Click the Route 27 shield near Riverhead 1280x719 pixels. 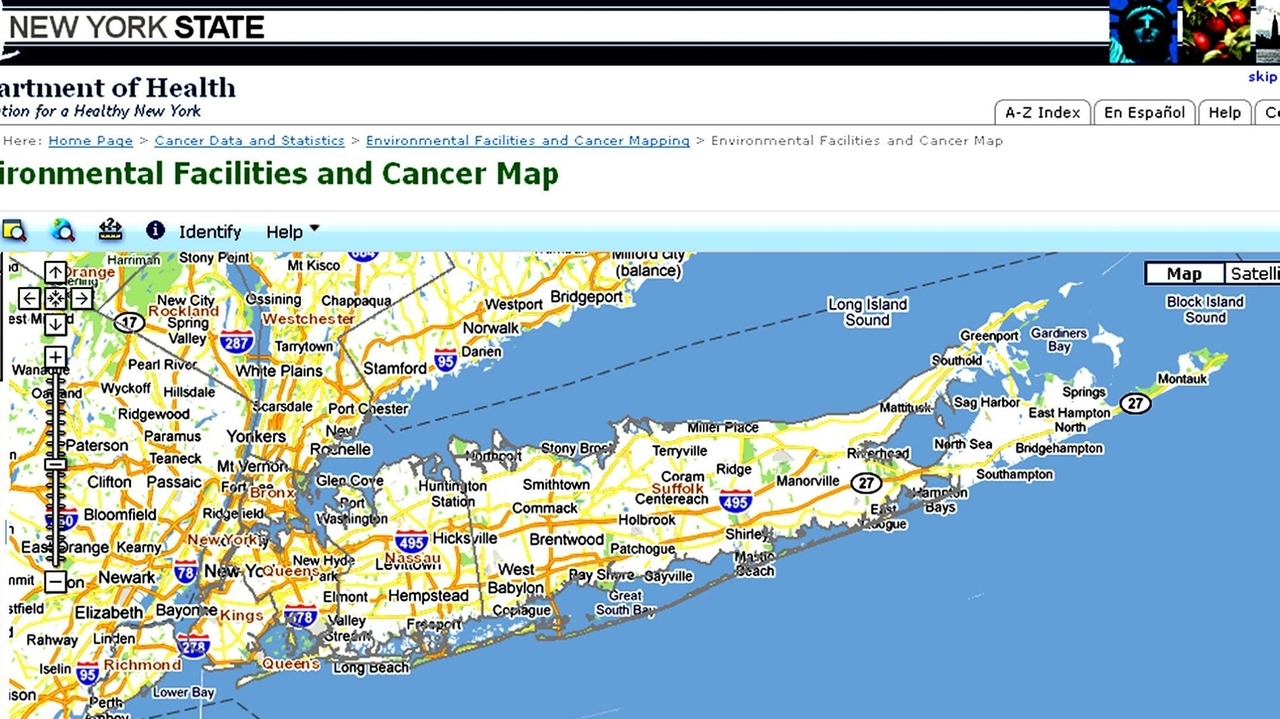pos(866,483)
